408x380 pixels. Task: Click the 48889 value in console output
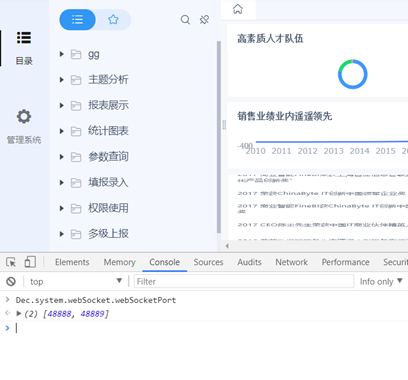pos(92,314)
